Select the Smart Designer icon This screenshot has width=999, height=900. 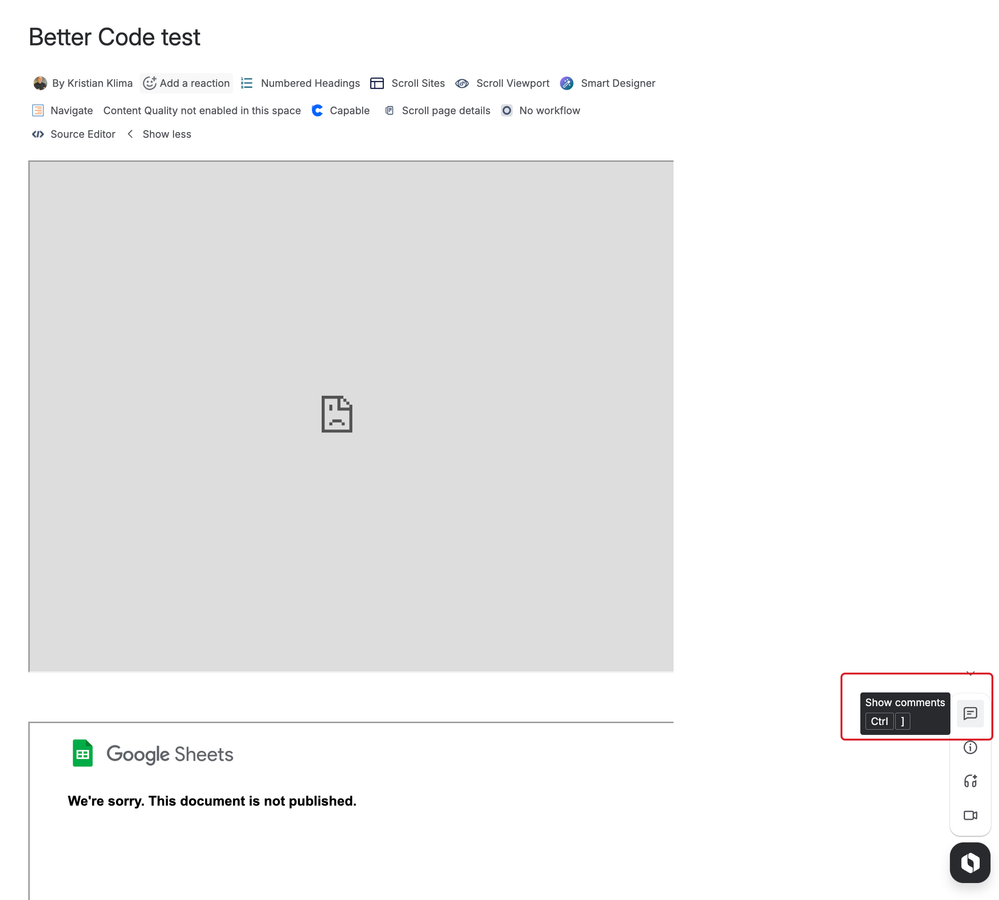(x=567, y=83)
